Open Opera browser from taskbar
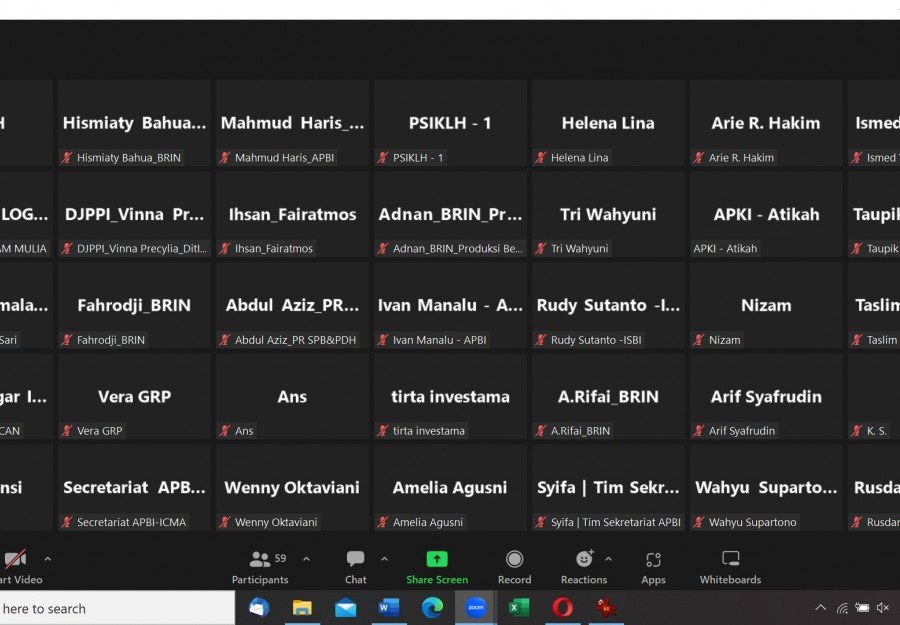 562,607
